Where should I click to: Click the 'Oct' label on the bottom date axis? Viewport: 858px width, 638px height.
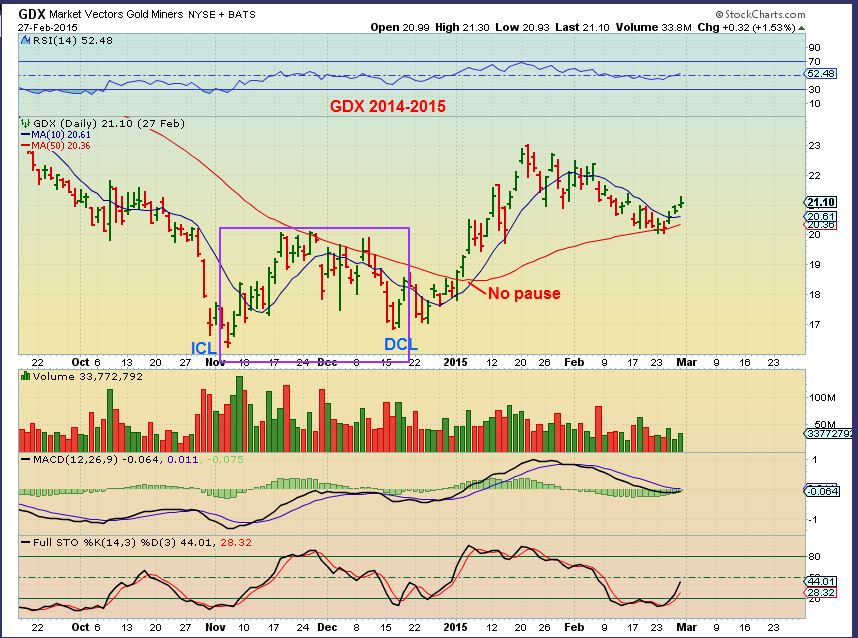tap(80, 628)
